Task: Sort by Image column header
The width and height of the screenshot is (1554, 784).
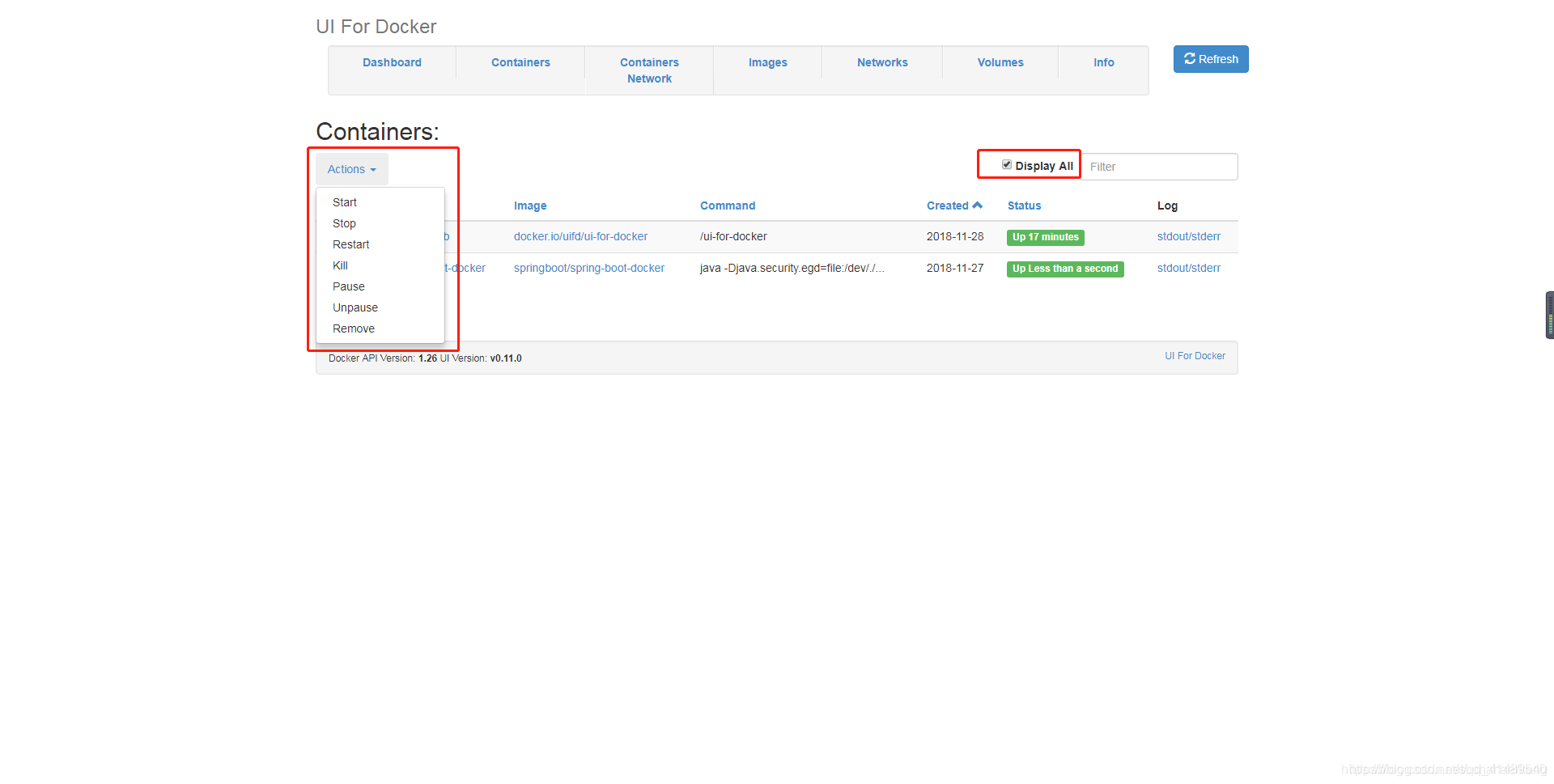Action: click(530, 206)
